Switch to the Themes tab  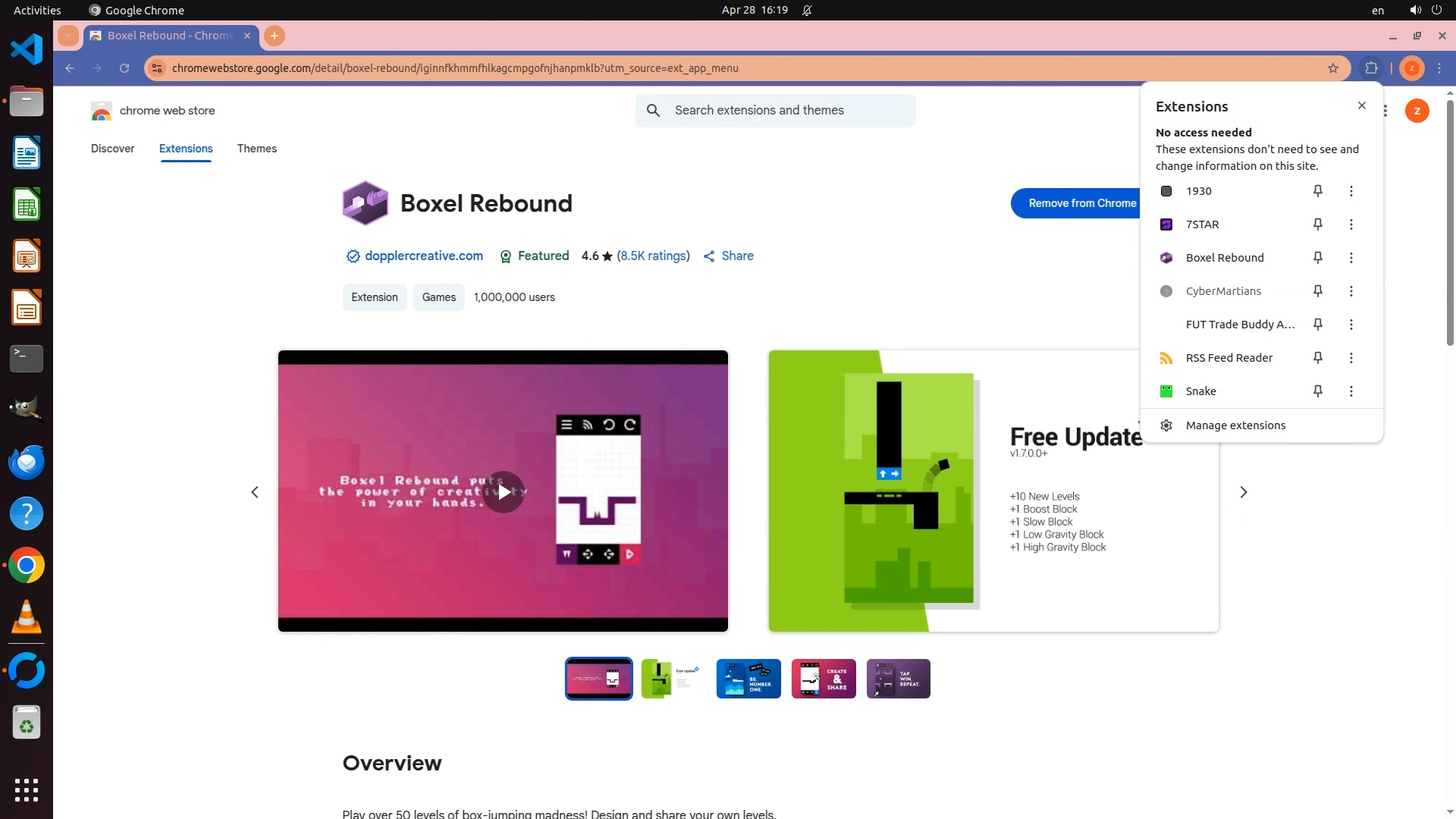pyautogui.click(x=256, y=149)
